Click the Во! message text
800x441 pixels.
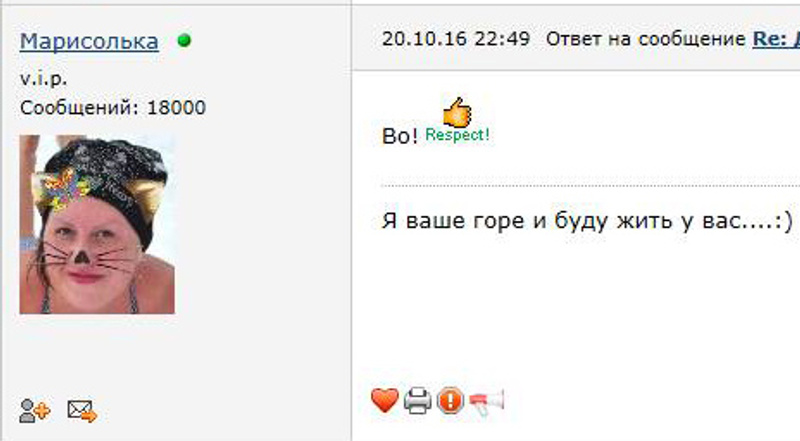point(400,136)
